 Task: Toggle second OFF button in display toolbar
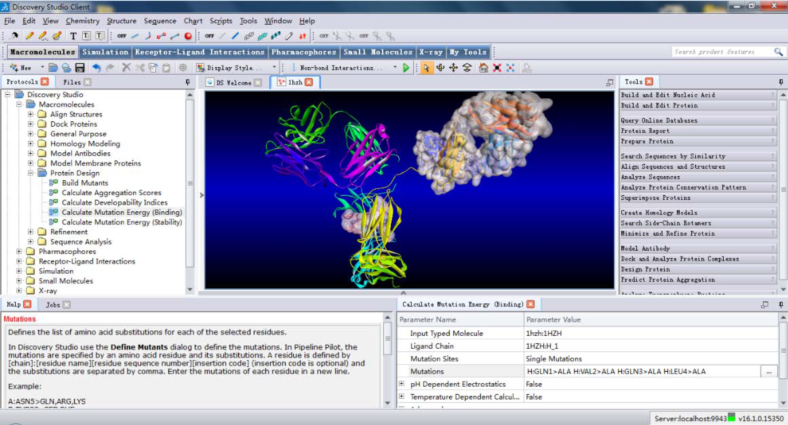click(x=210, y=36)
